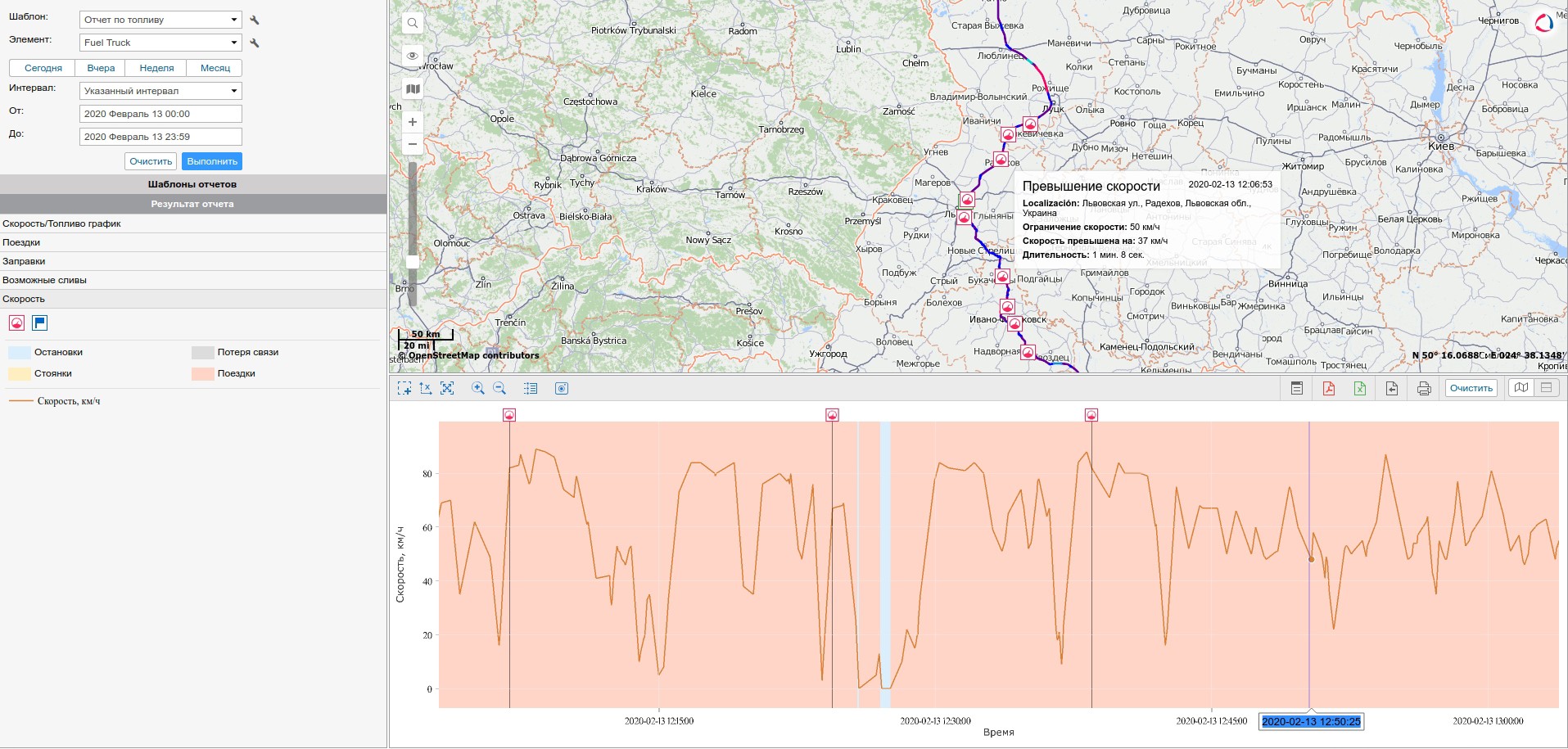Toggle map layer visibility eye icon

413,56
